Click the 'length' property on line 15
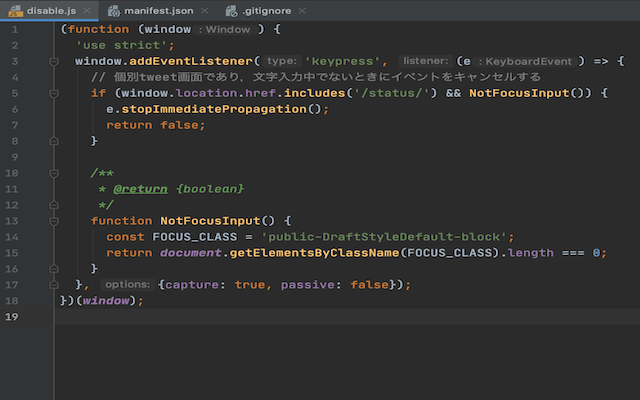The height and width of the screenshot is (400, 640). click(531, 253)
